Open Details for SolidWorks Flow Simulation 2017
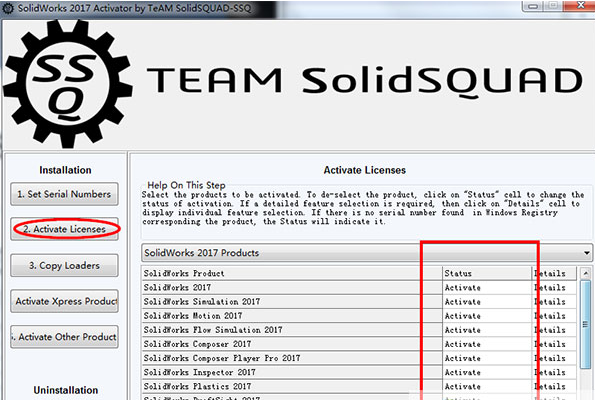The height and width of the screenshot is (400, 595). pos(554,330)
